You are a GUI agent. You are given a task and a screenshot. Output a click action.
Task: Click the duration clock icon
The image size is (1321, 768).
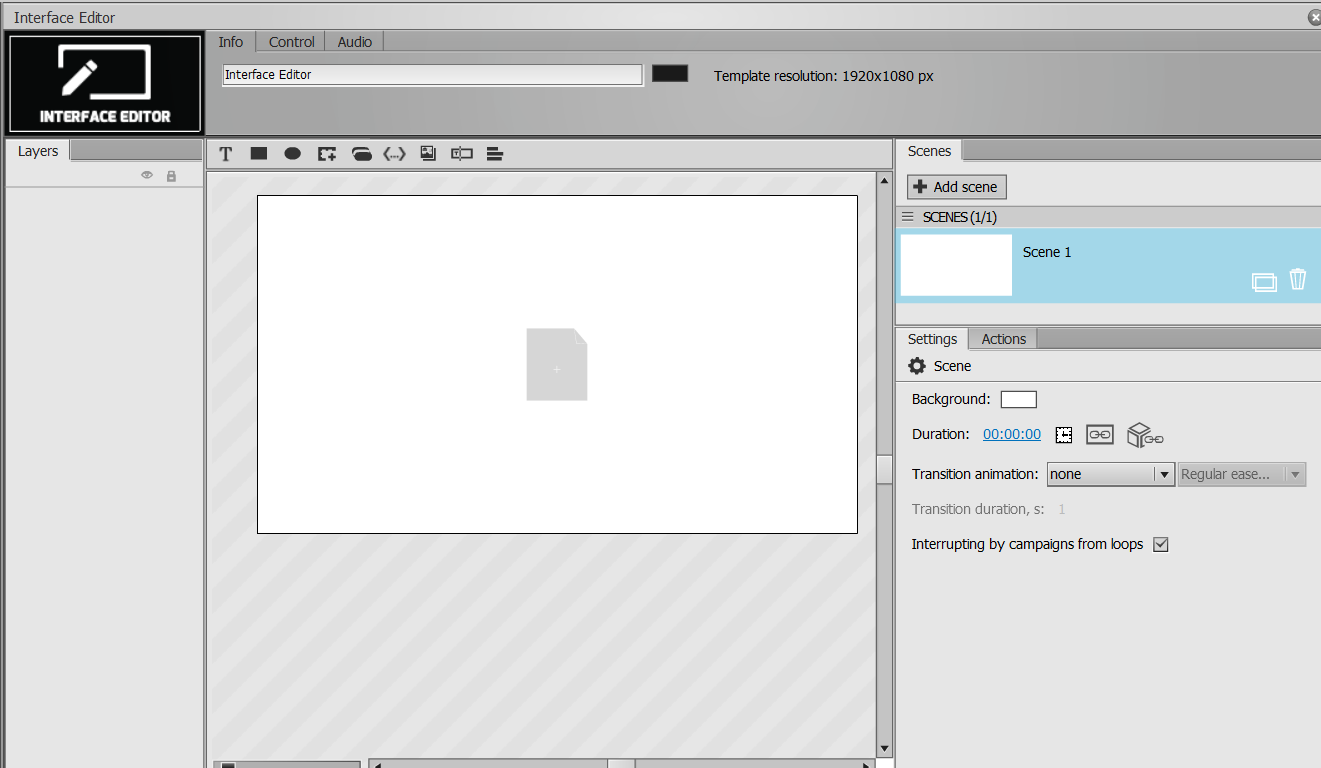(x=1064, y=435)
